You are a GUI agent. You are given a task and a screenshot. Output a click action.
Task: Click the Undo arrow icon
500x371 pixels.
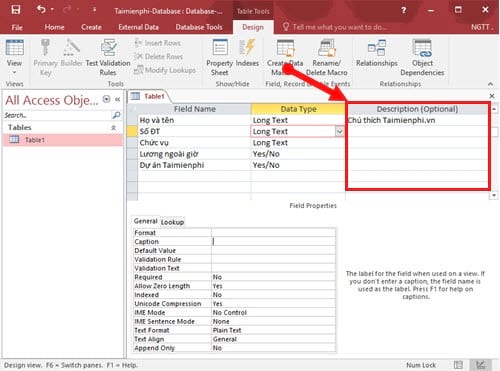41,9
